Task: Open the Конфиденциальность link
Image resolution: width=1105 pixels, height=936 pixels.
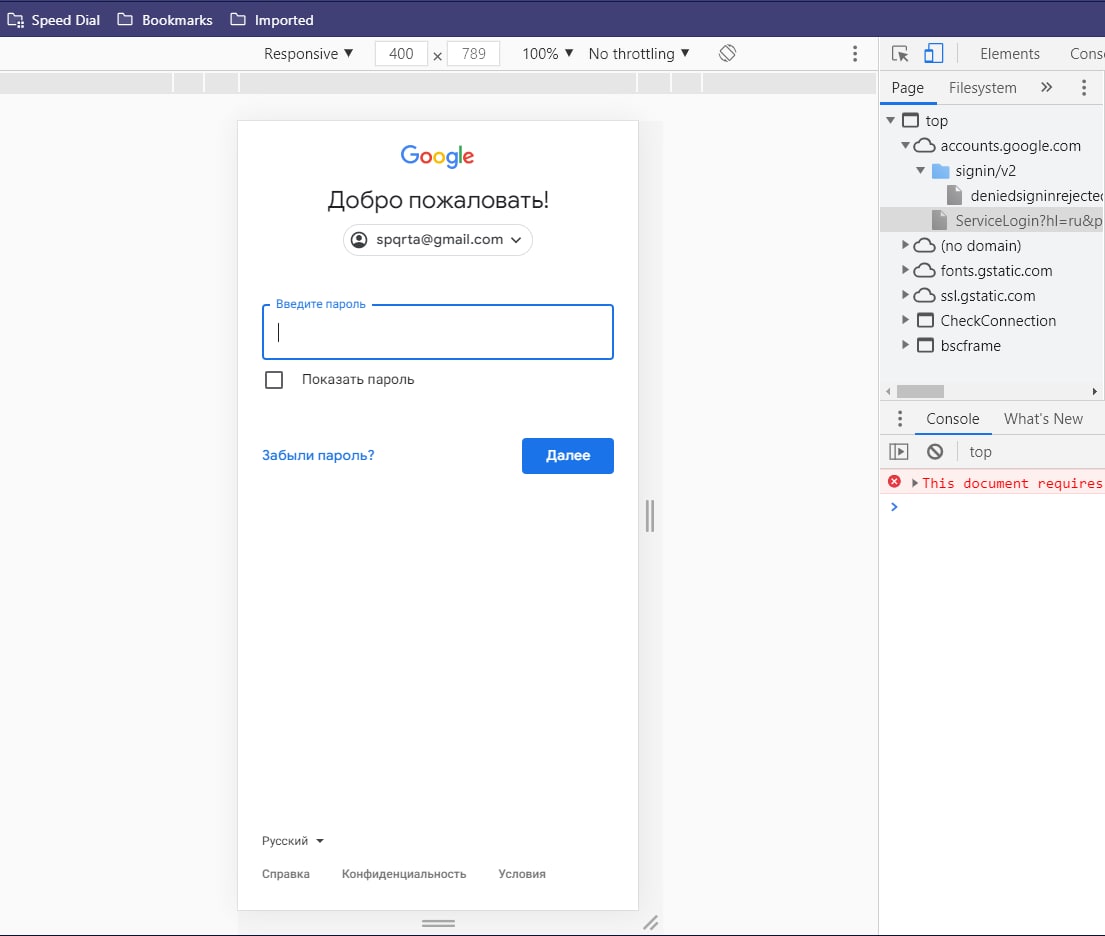Action: (x=404, y=874)
